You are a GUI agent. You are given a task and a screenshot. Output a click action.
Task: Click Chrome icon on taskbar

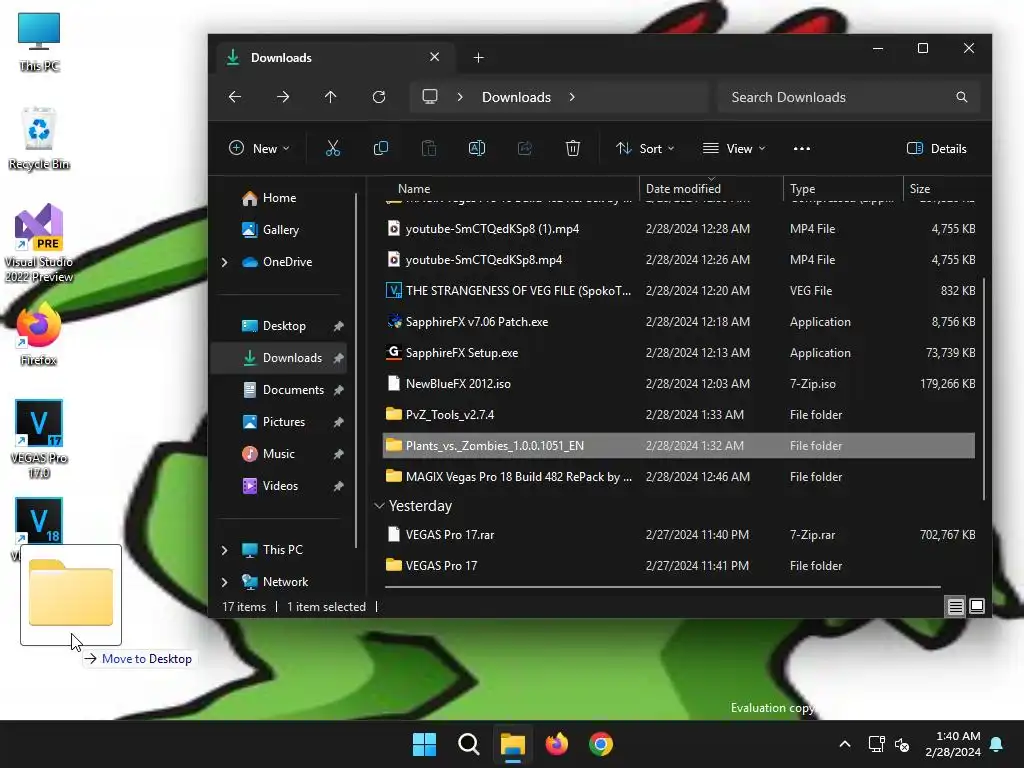click(x=601, y=744)
